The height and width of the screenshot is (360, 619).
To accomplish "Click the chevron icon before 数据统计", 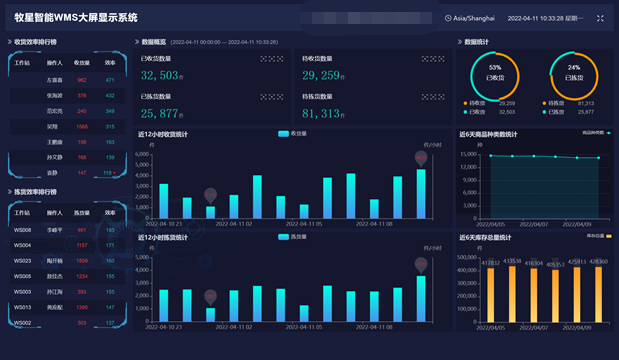I will point(460,41).
